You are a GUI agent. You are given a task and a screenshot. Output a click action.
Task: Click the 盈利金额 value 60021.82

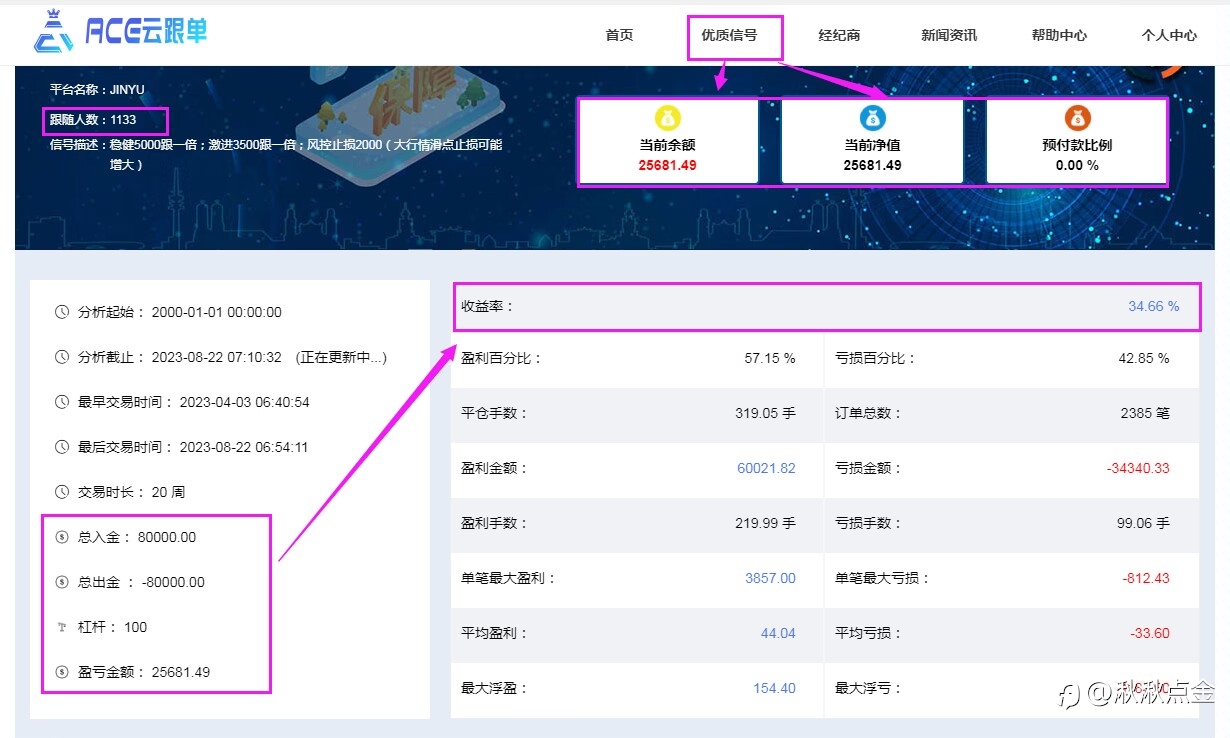tap(766, 468)
